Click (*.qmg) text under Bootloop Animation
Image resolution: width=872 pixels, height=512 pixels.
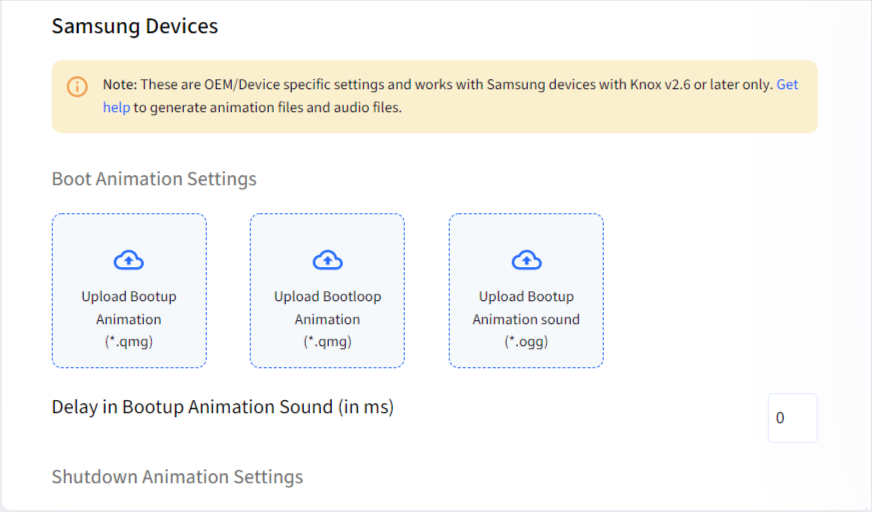click(328, 341)
